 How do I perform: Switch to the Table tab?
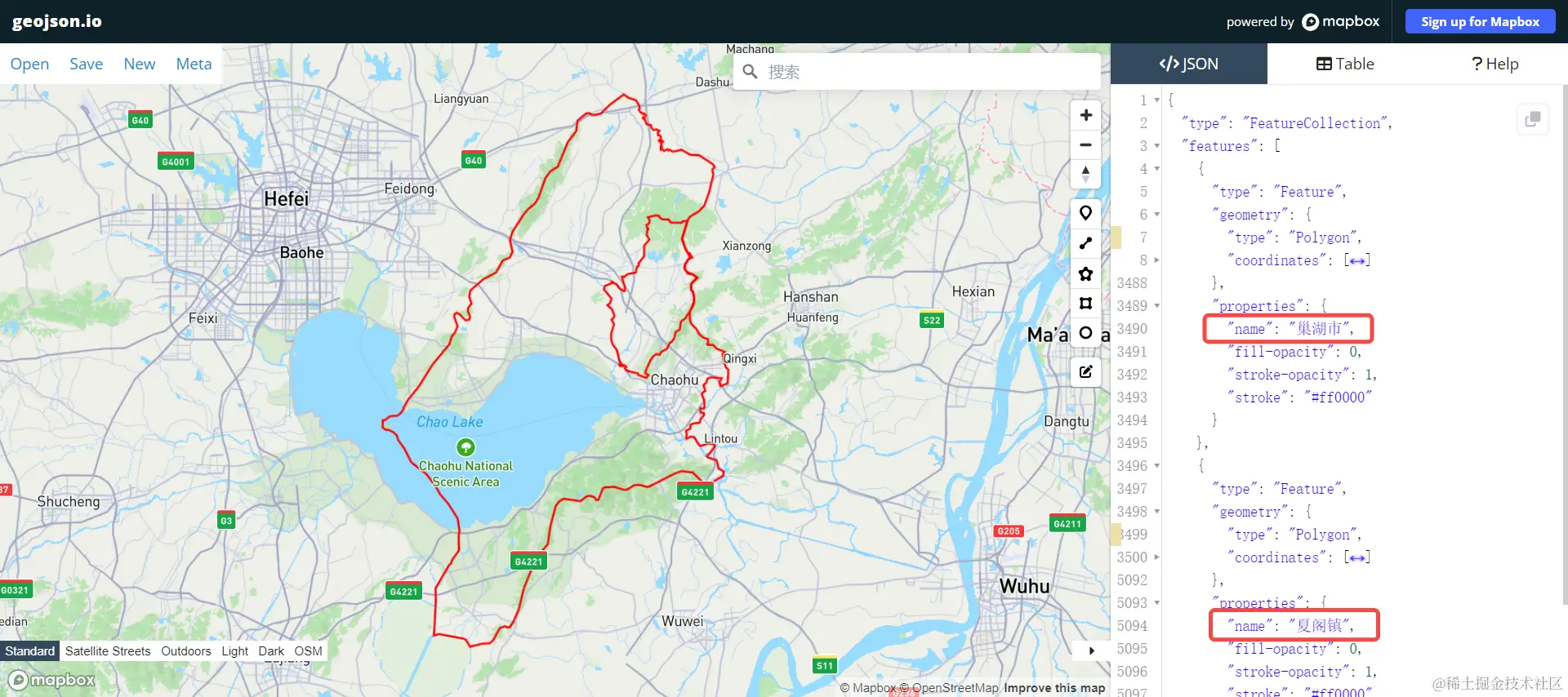[x=1345, y=64]
